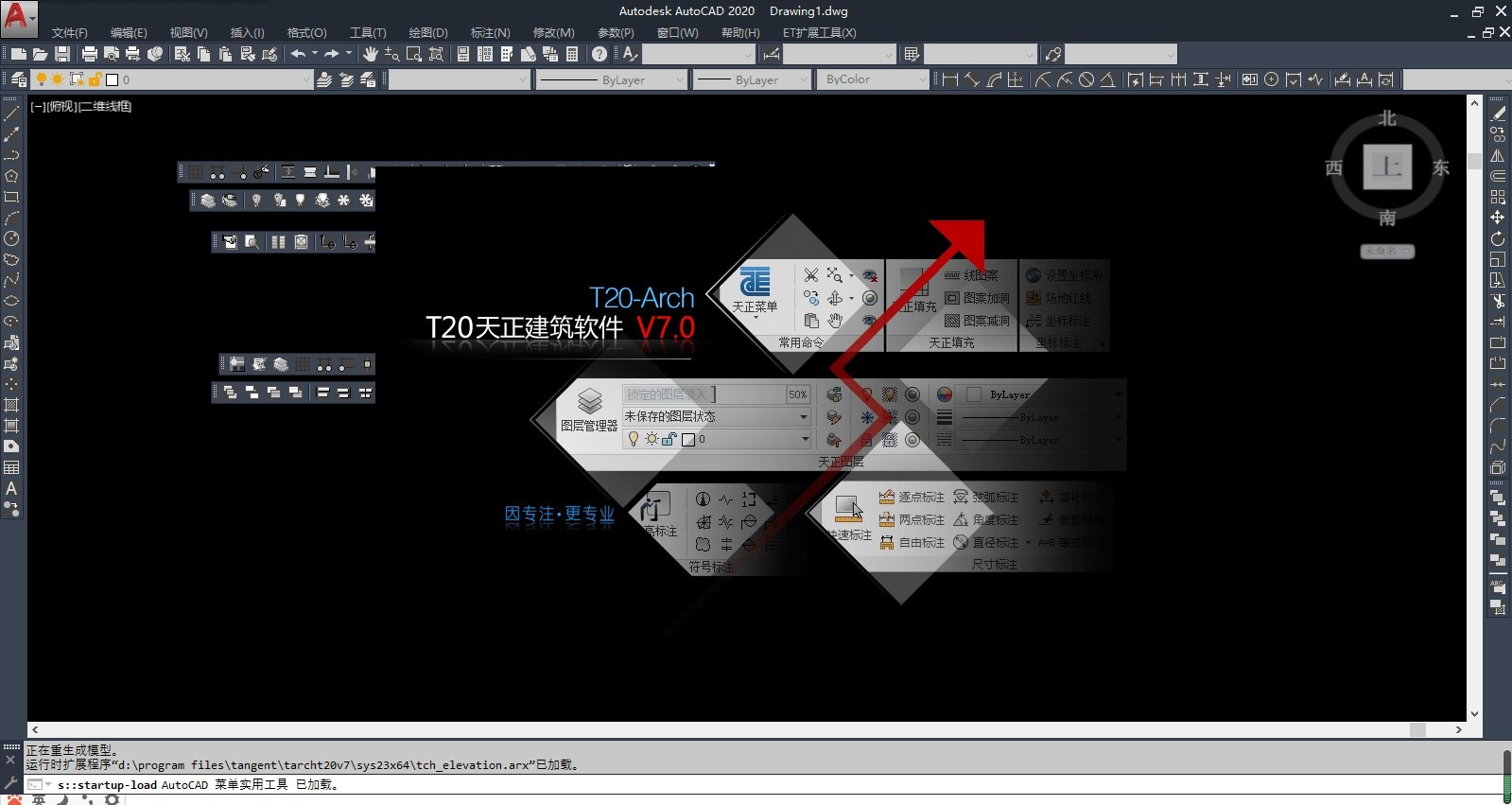Open Help with the question mark icon
1512x805 pixels.
click(600, 55)
